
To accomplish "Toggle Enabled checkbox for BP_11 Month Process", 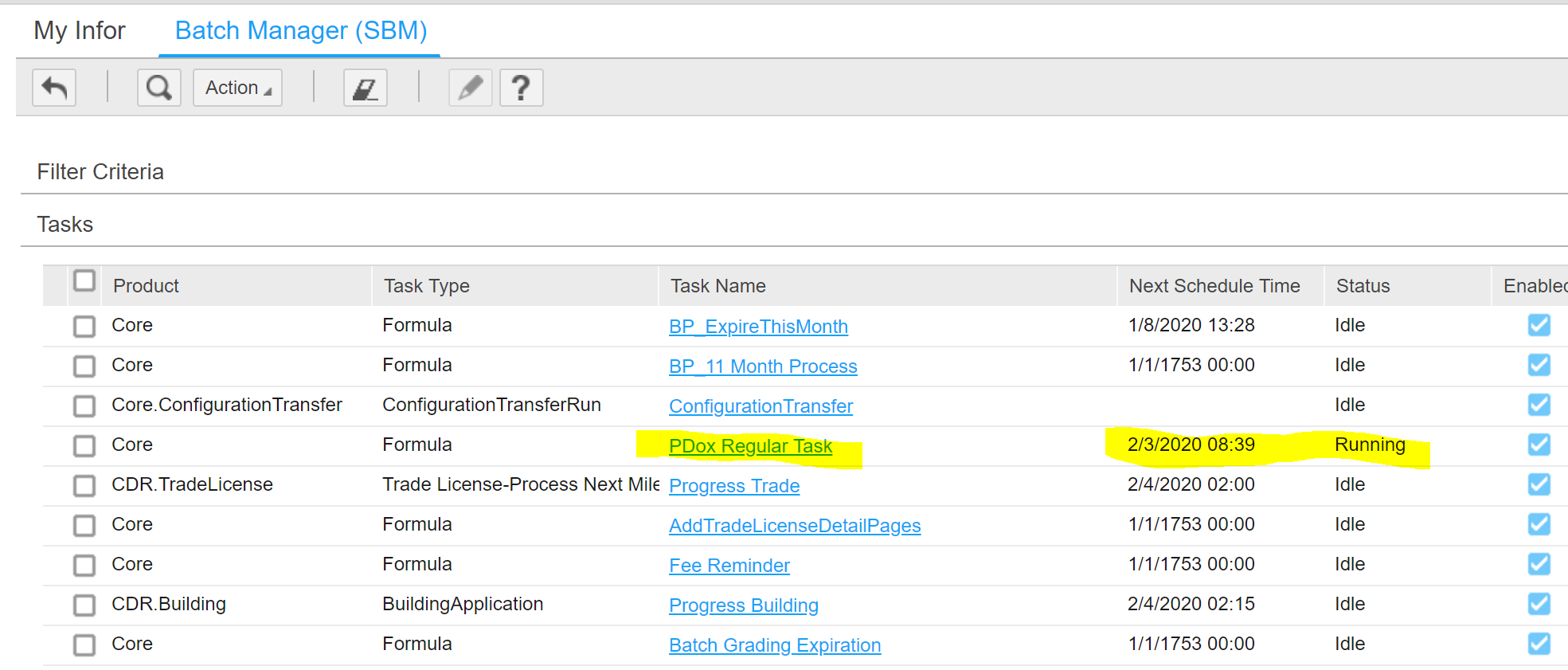I will click(1539, 365).
